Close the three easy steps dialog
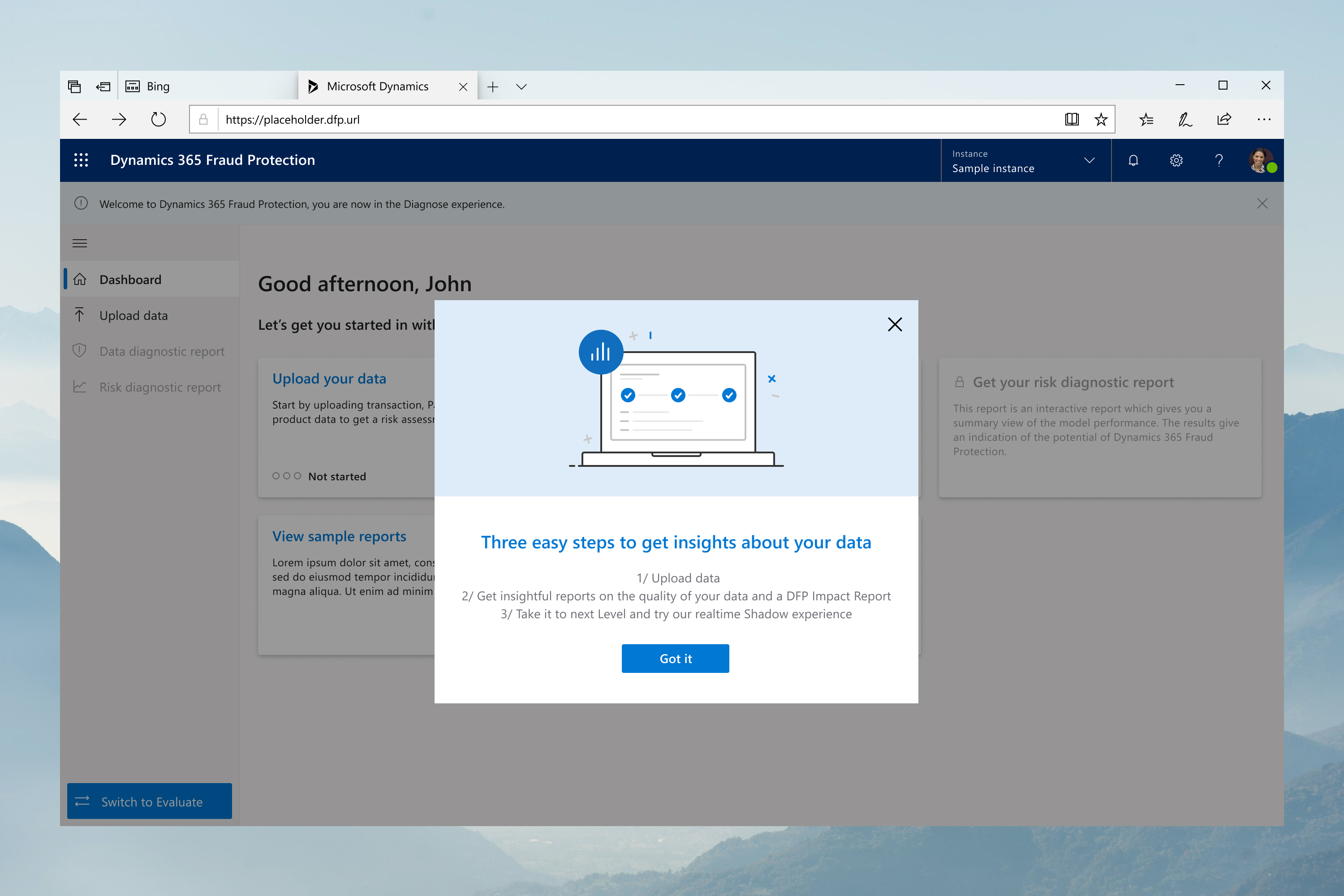This screenshot has height=896, width=1344. click(x=895, y=324)
